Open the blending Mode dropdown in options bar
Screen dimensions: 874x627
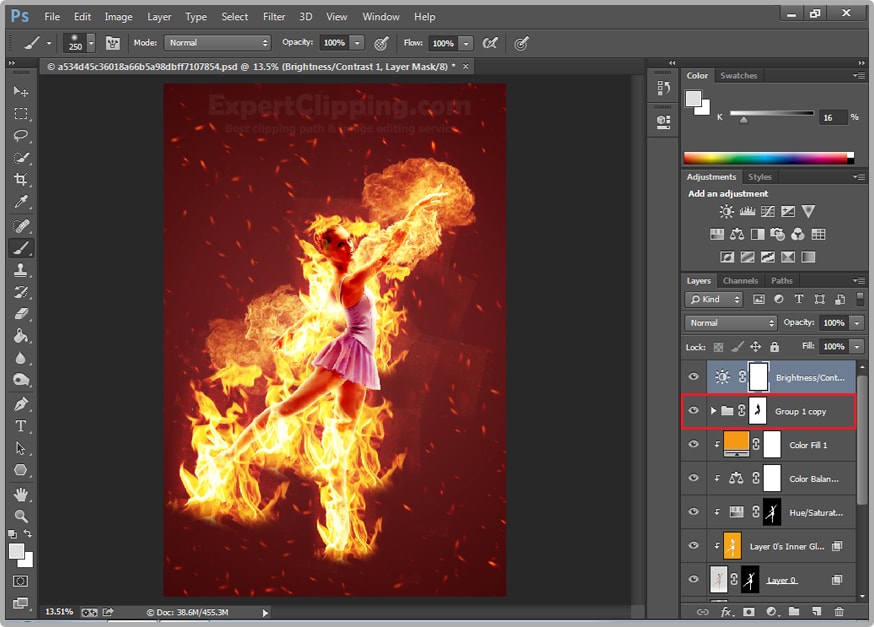click(x=218, y=43)
